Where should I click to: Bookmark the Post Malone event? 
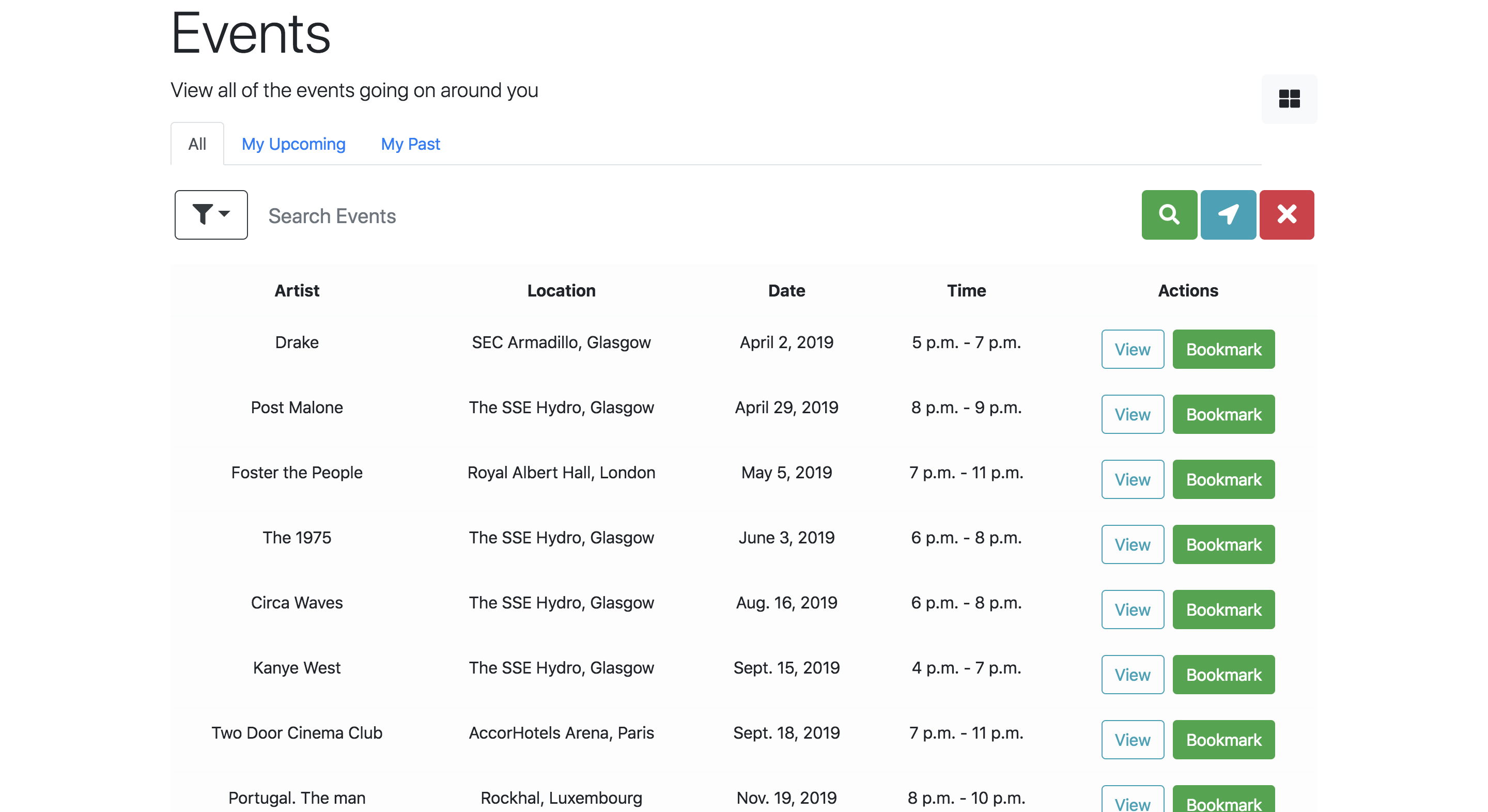1223,414
